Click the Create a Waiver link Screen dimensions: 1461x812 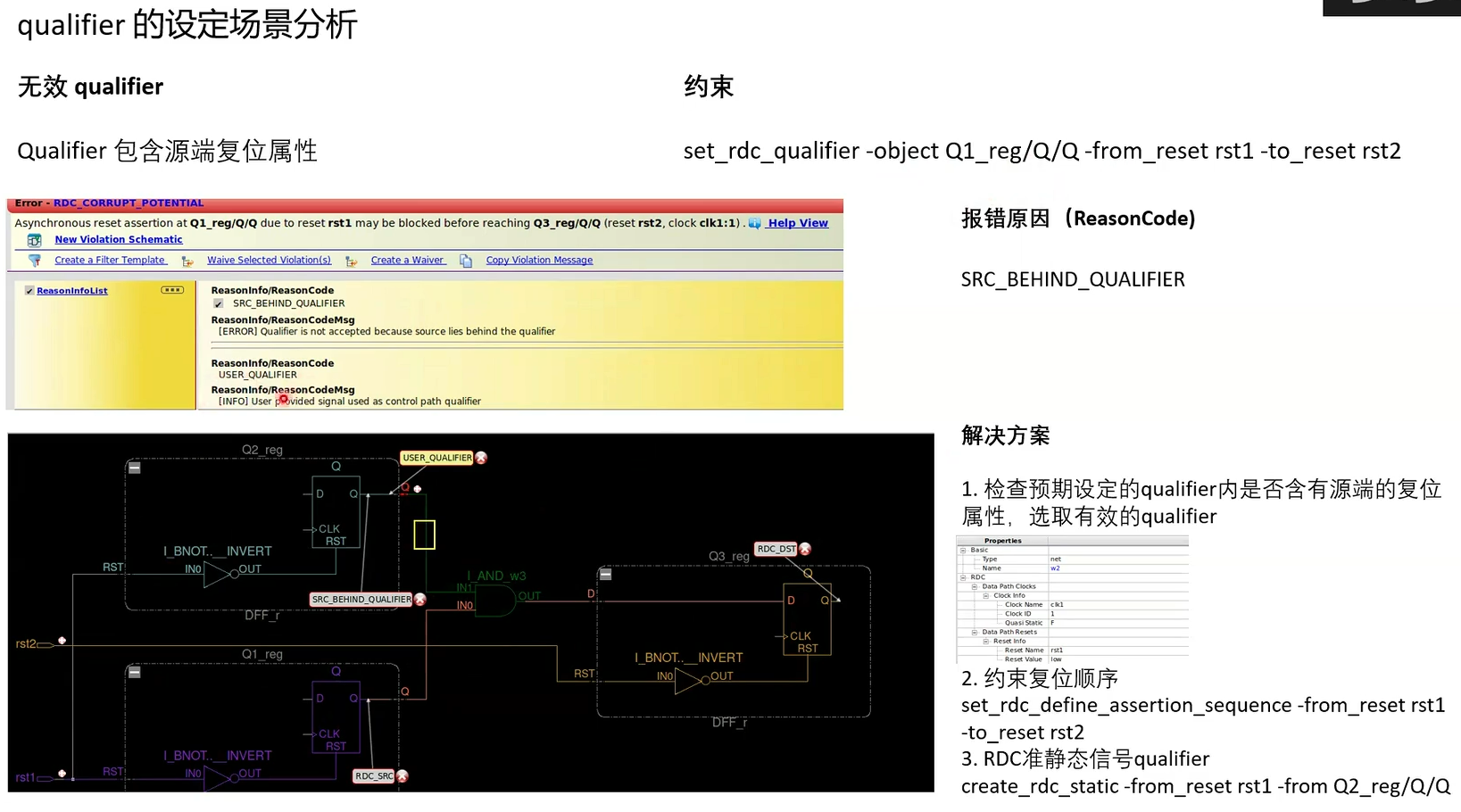pos(408,261)
